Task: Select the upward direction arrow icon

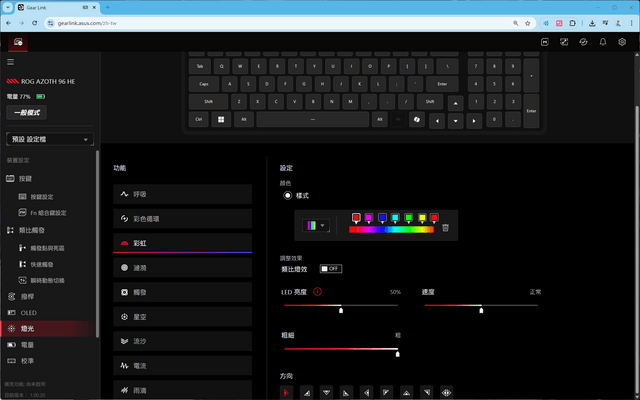Action: tap(406, 393)
